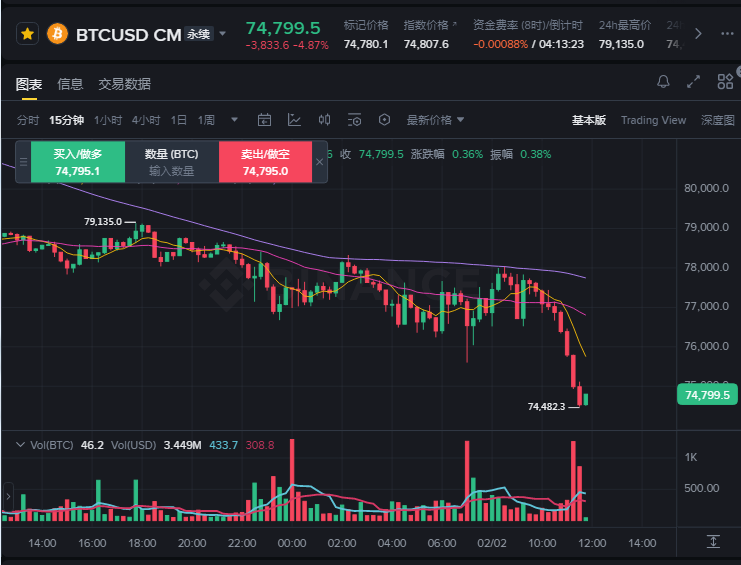Viewport: 741px width, 565px height.
Task: Click the auto-scale price axis icon
Action: (x=713, y=541)
